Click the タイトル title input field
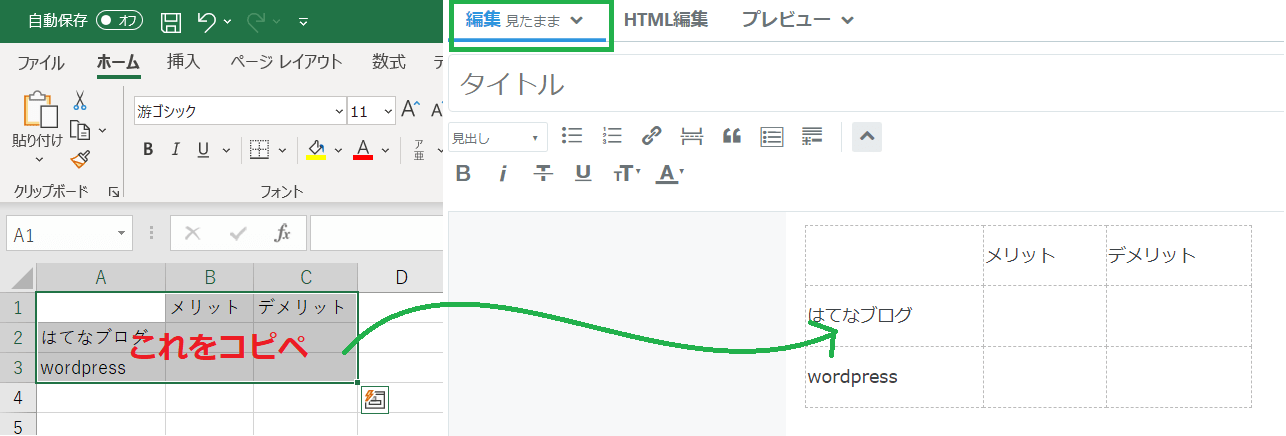1286x436 pixels. [x=866, y=84]
